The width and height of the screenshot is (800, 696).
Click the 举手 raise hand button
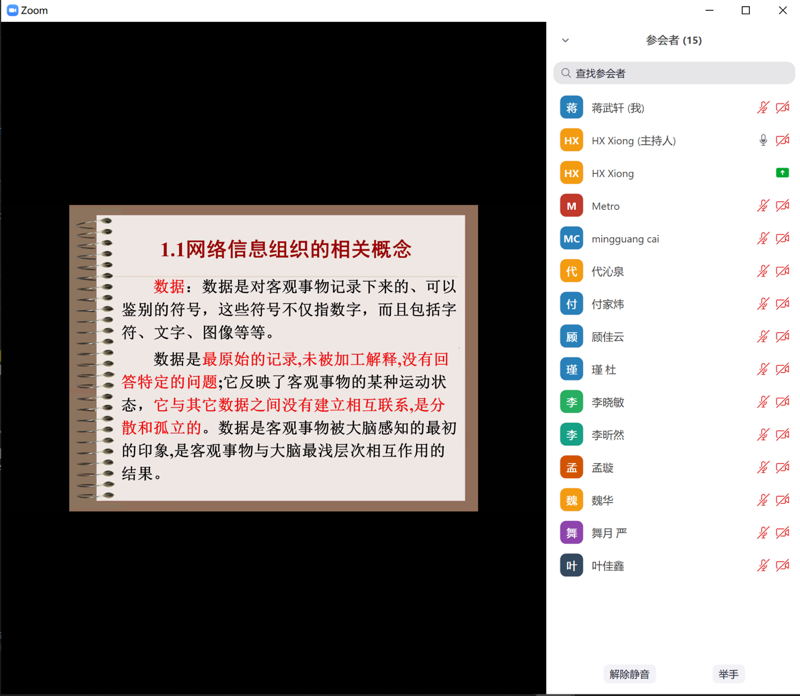tap(728, 674)
